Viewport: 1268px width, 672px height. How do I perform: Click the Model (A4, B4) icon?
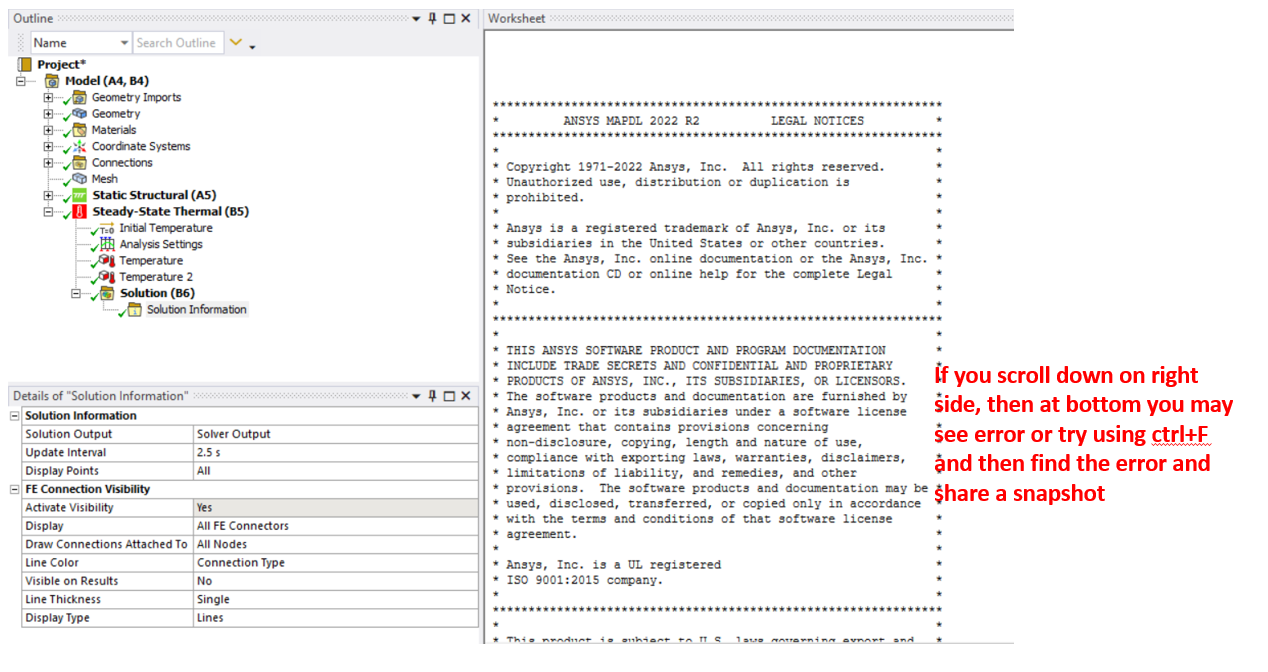coord(52,81)
